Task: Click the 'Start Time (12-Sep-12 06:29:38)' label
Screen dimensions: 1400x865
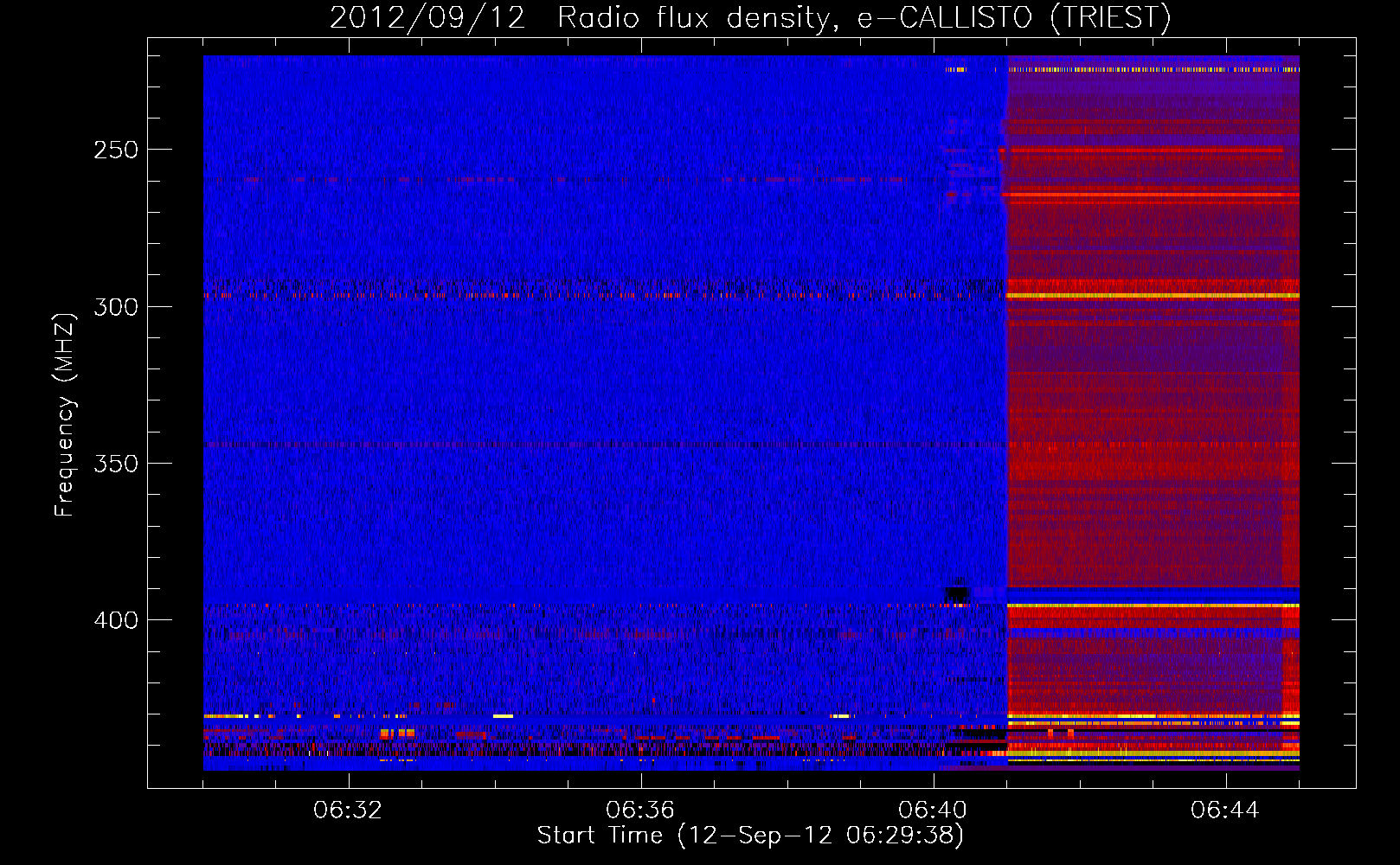Action: tap(750, 836)
